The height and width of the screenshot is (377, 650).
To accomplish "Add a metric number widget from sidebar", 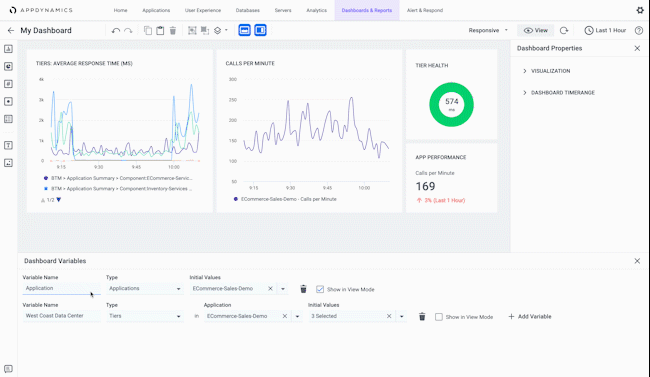I will coord(8,84).
